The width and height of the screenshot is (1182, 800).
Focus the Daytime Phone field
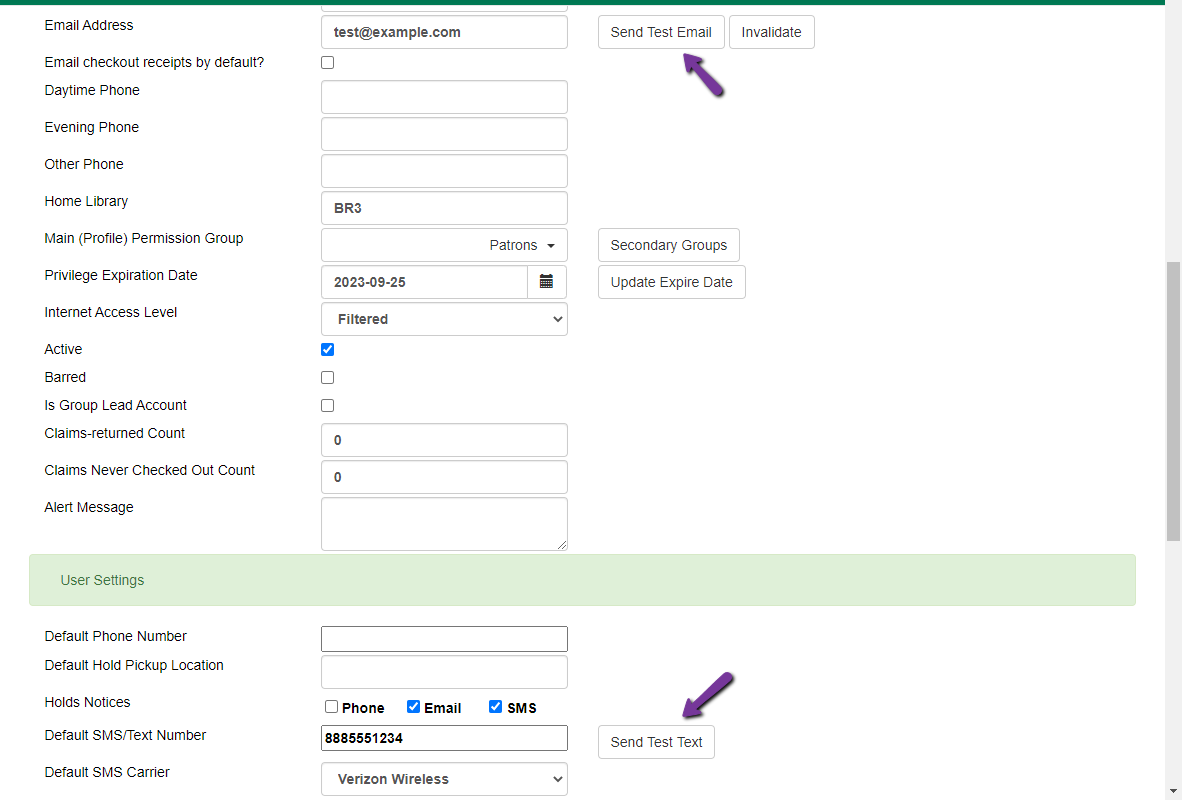tap(444, 97)
